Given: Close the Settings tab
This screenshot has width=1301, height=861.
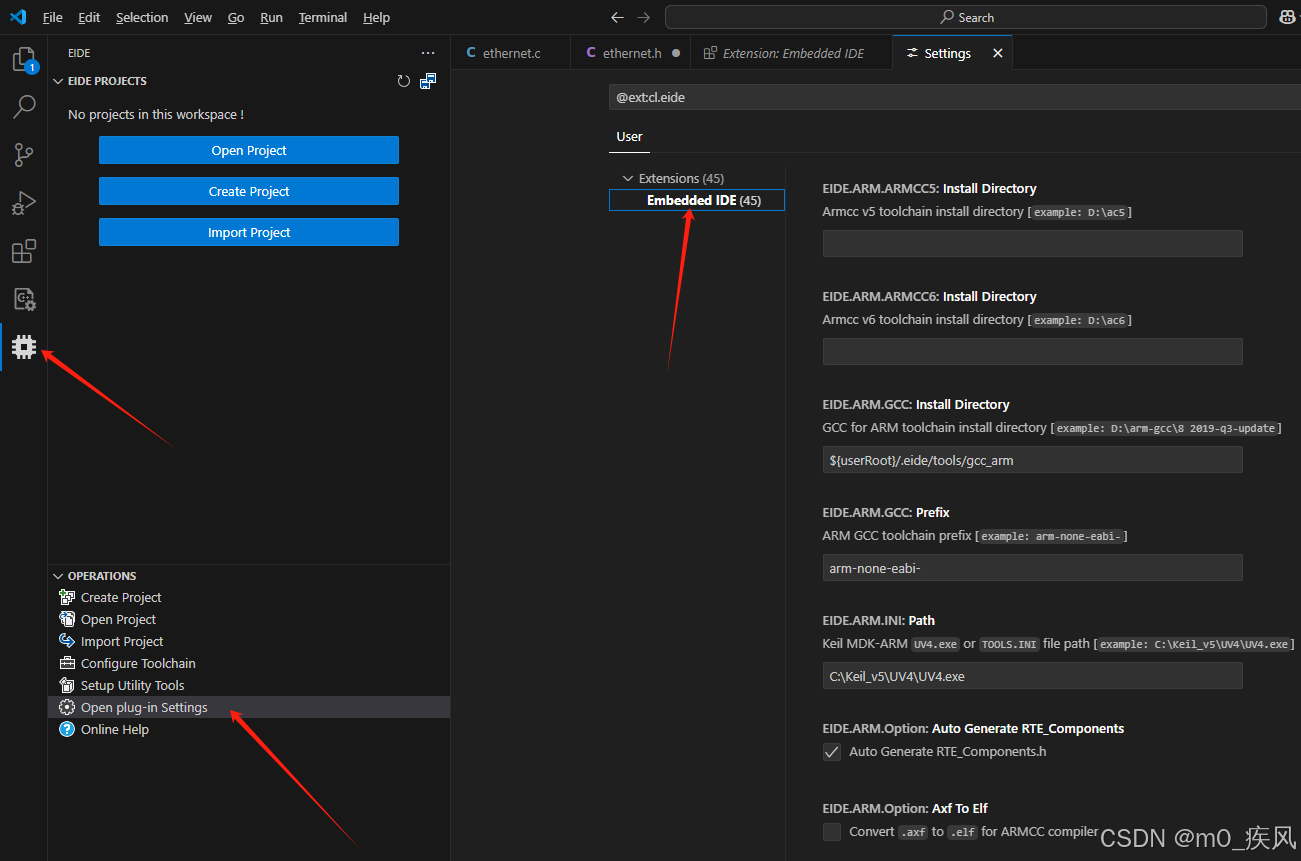Looking at the screenshot, I should pyautogui.click(x=997, y=53).
